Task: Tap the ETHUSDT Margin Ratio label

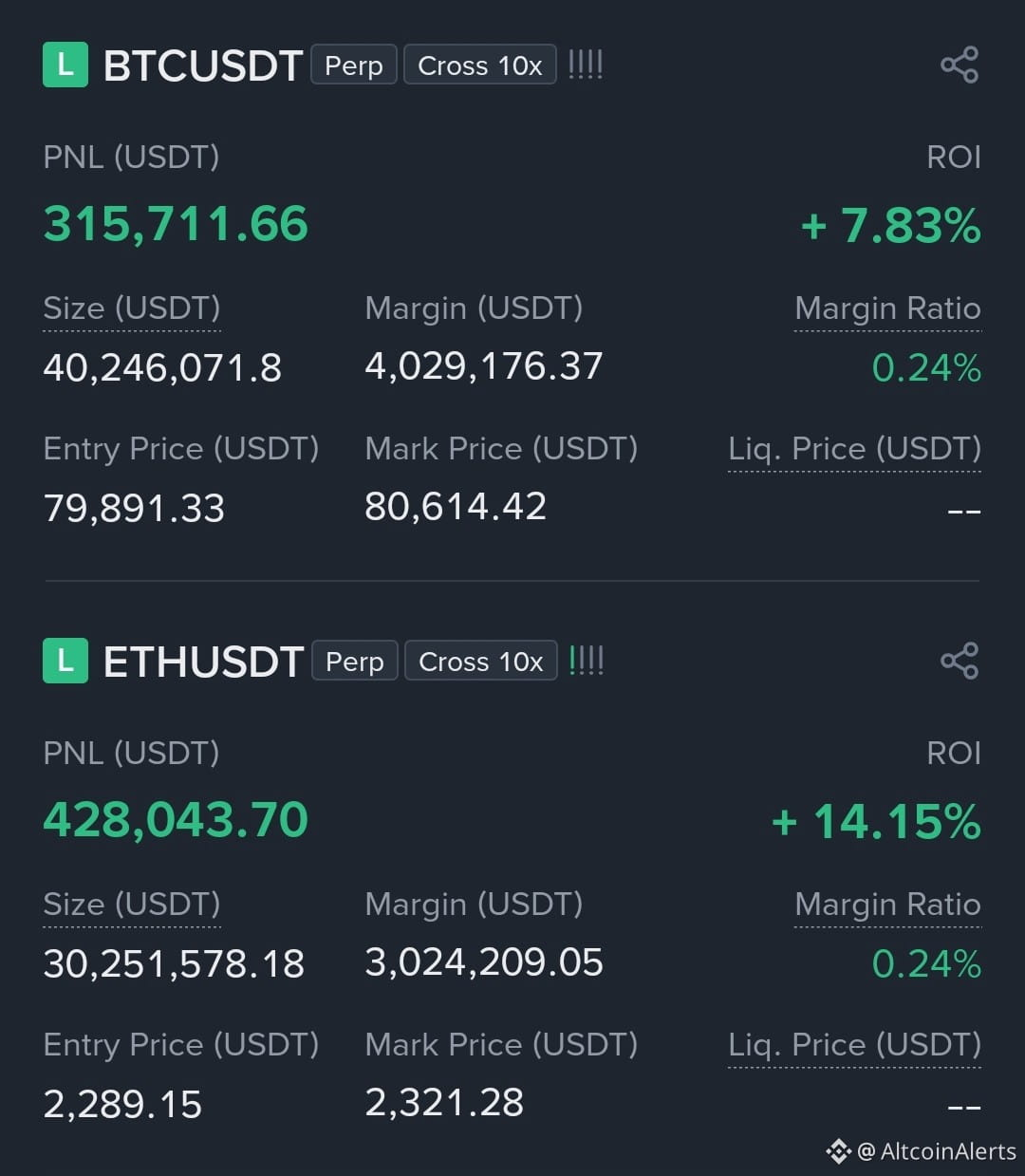Action: (x=887, y=905)
